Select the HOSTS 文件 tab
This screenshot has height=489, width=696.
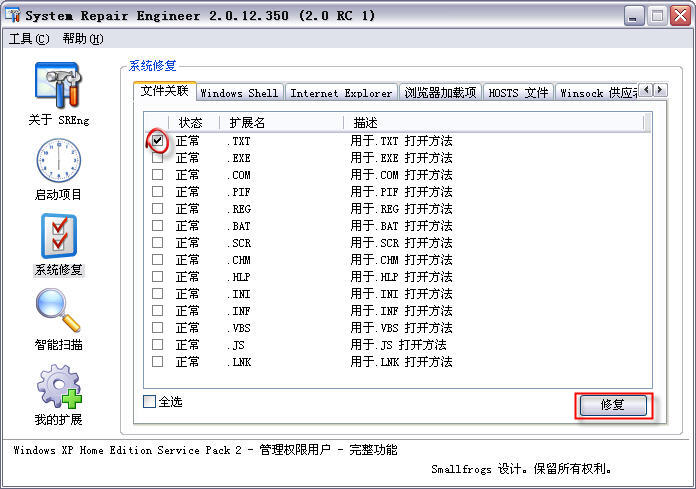(518, 93)
